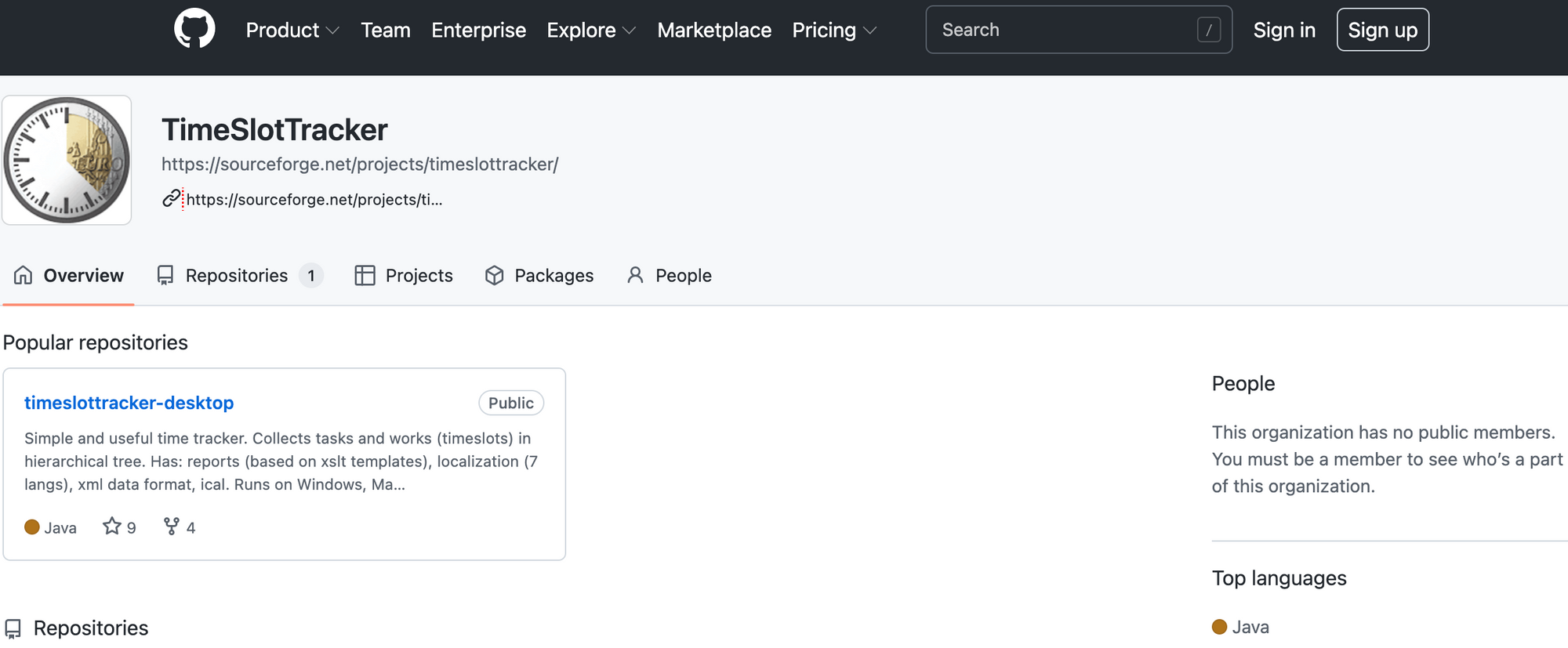The height and width of the screenshot is (648, 1568).
Task: Click the Java color dot under Top languages
Action: (x=1219, y=627)
